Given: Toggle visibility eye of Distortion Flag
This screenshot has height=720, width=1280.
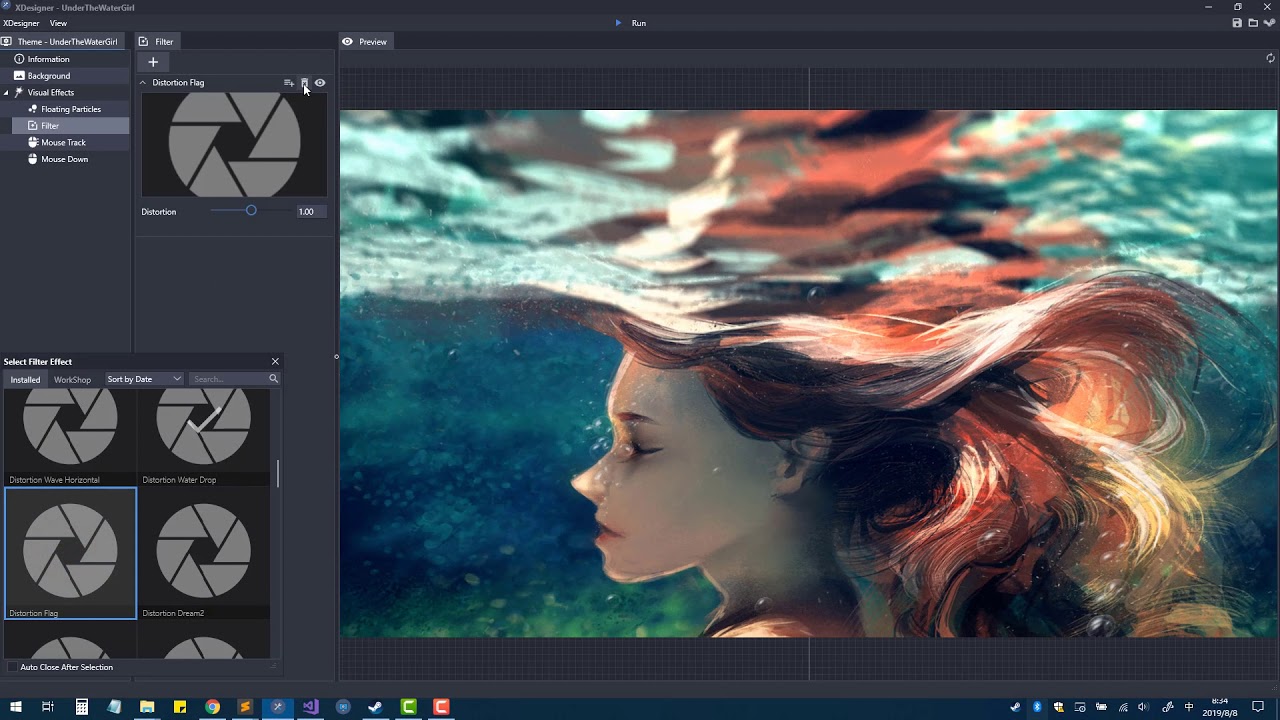Looking at the screenshot, I should click(320, 83).
